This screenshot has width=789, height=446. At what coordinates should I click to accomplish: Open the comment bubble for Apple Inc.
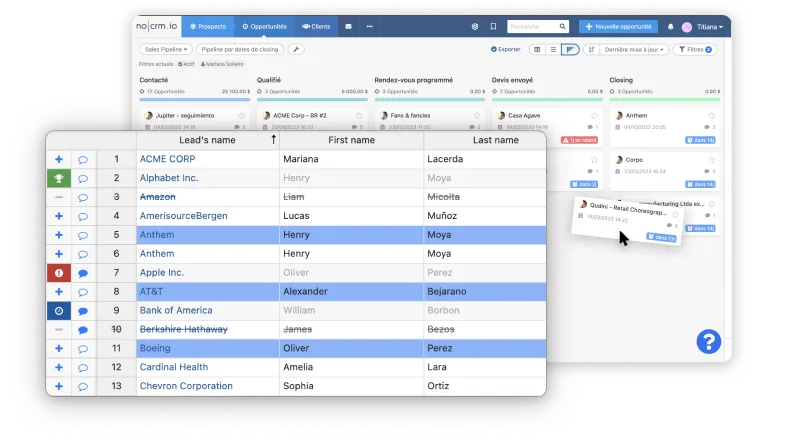[83, 273]
